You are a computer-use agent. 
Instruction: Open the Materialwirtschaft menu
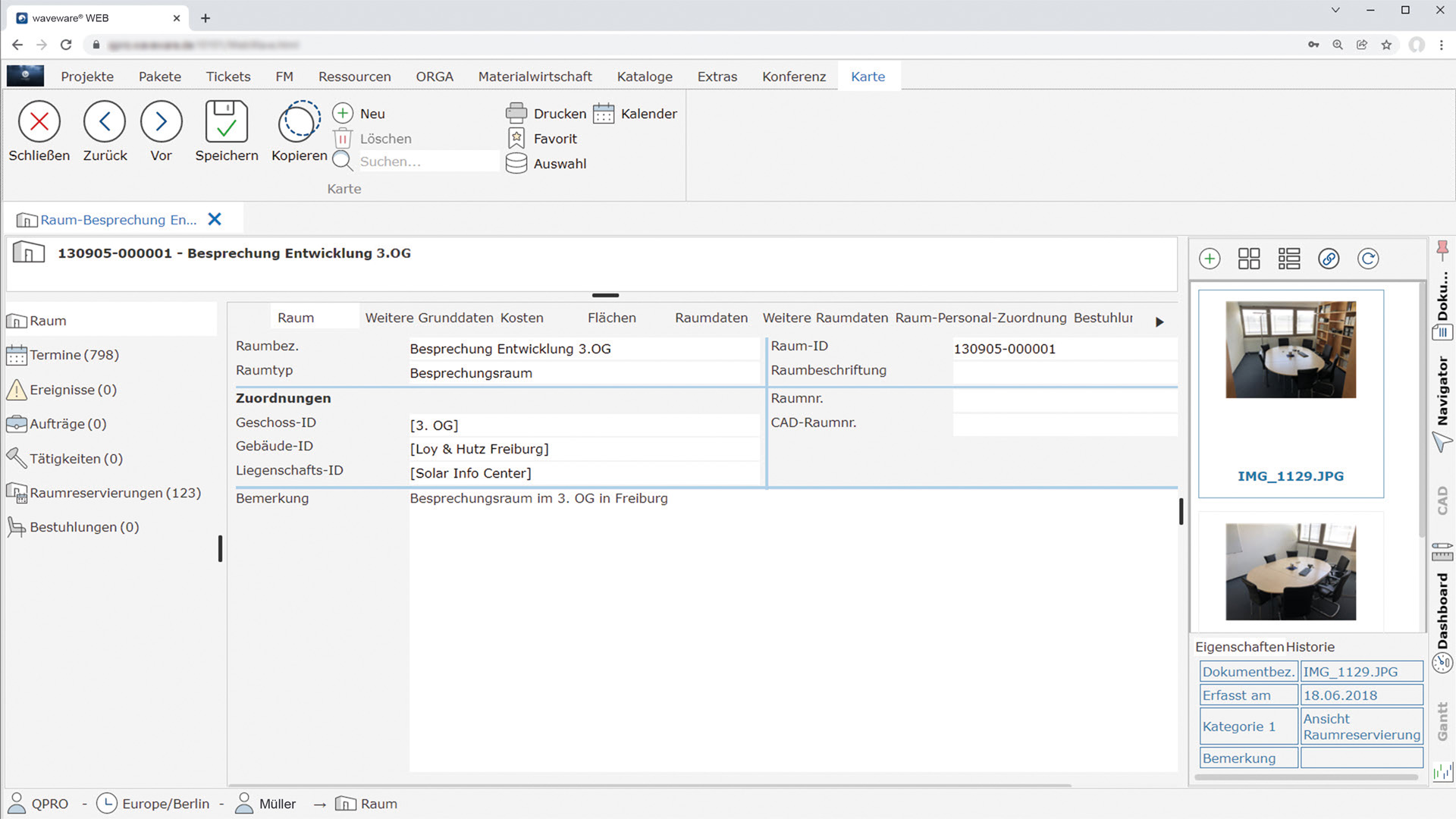point(535,77)
